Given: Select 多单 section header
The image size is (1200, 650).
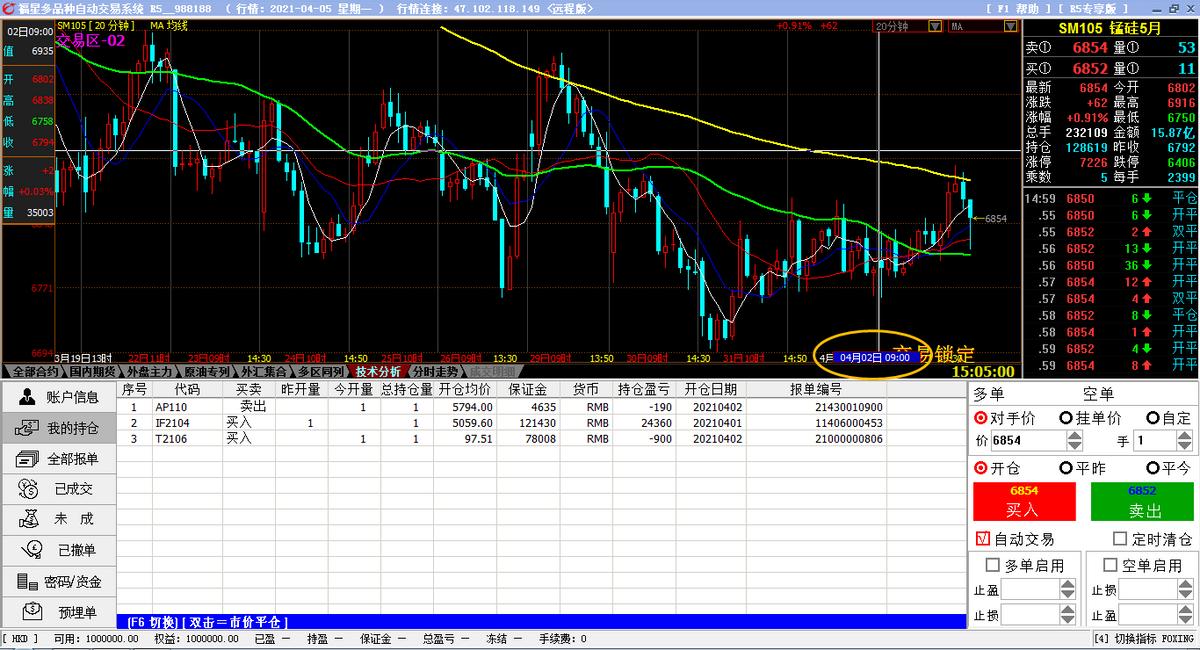Looking at the screenshot, I should click(988, 394).
